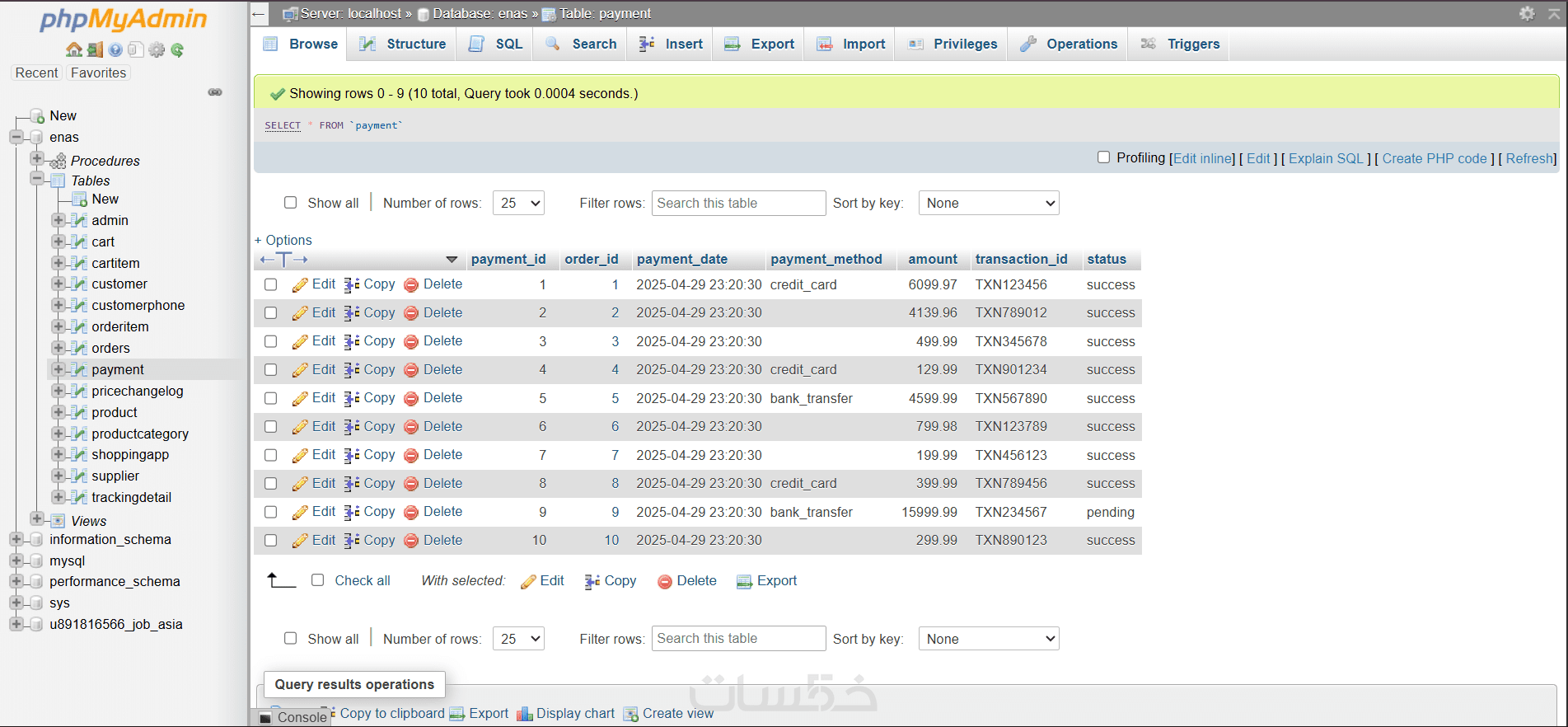Select the checkbox for payment_id 1 row
The width and height of the screenshot is (1568, 727).
(x=271, y=284)
